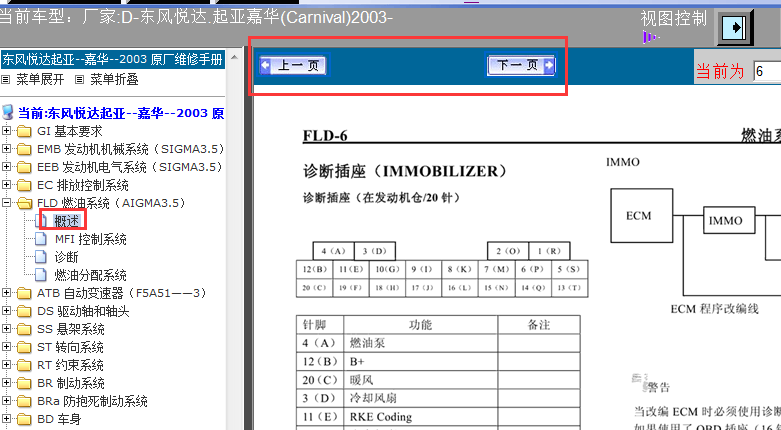Click the EEB folder icon
The height and width of the screenshot is (430, 781).
[x=23, y=167]
